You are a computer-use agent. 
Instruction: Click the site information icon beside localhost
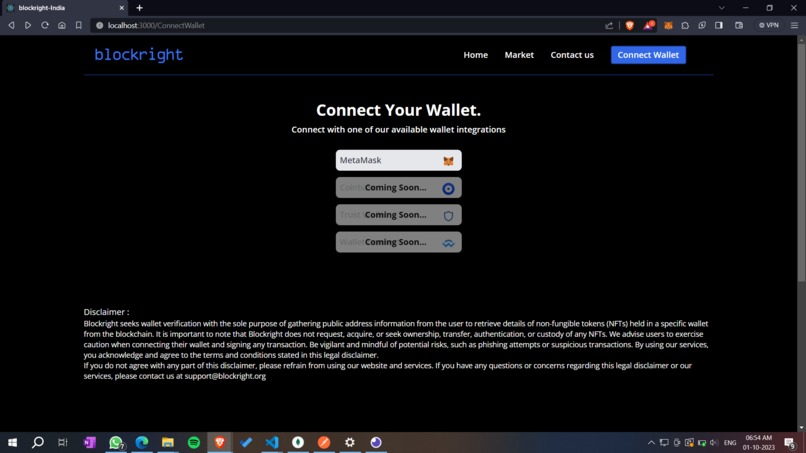click(x=100, y=25)
